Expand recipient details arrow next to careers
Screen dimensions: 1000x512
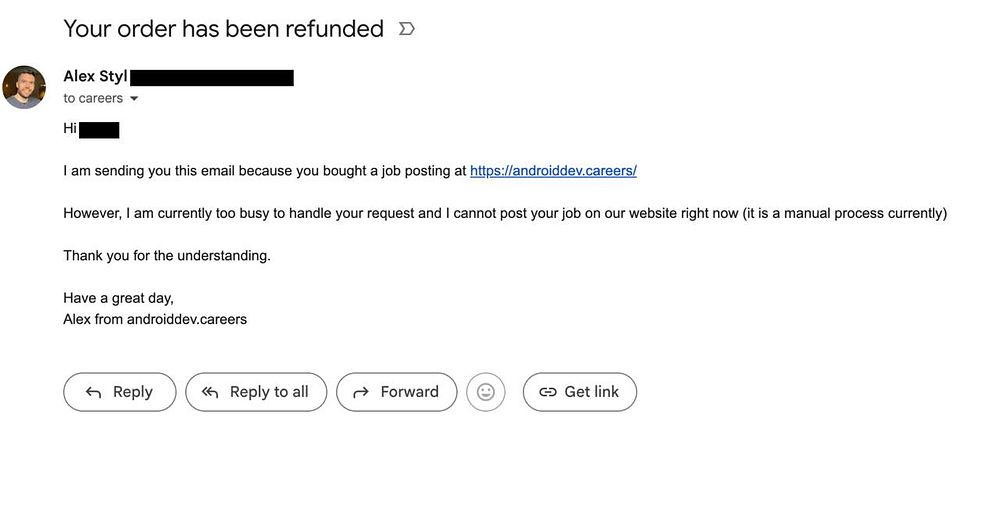coord(134,99)
